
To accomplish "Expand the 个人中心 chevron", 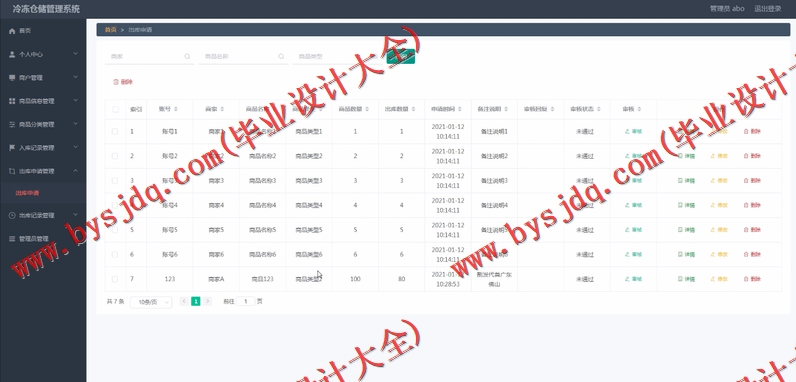I will click(76, 53).
